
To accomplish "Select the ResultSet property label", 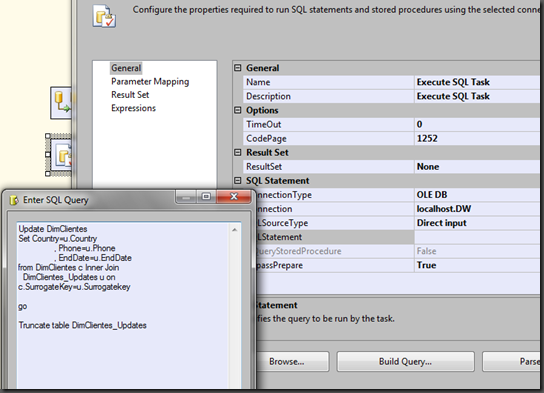I will (264, 167).
